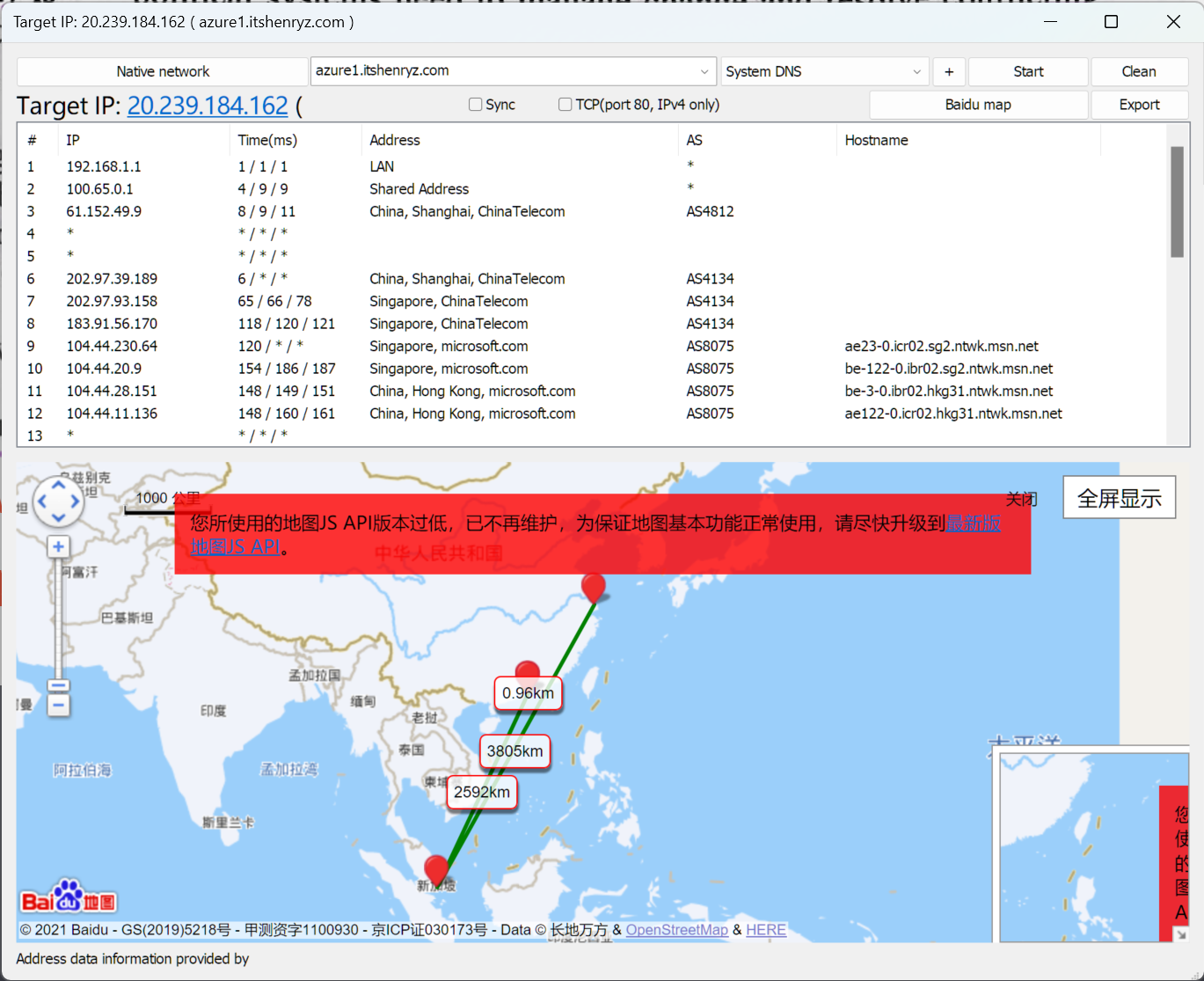
Task: Click the plus button beside System DNS
Action: click(949, 71)
